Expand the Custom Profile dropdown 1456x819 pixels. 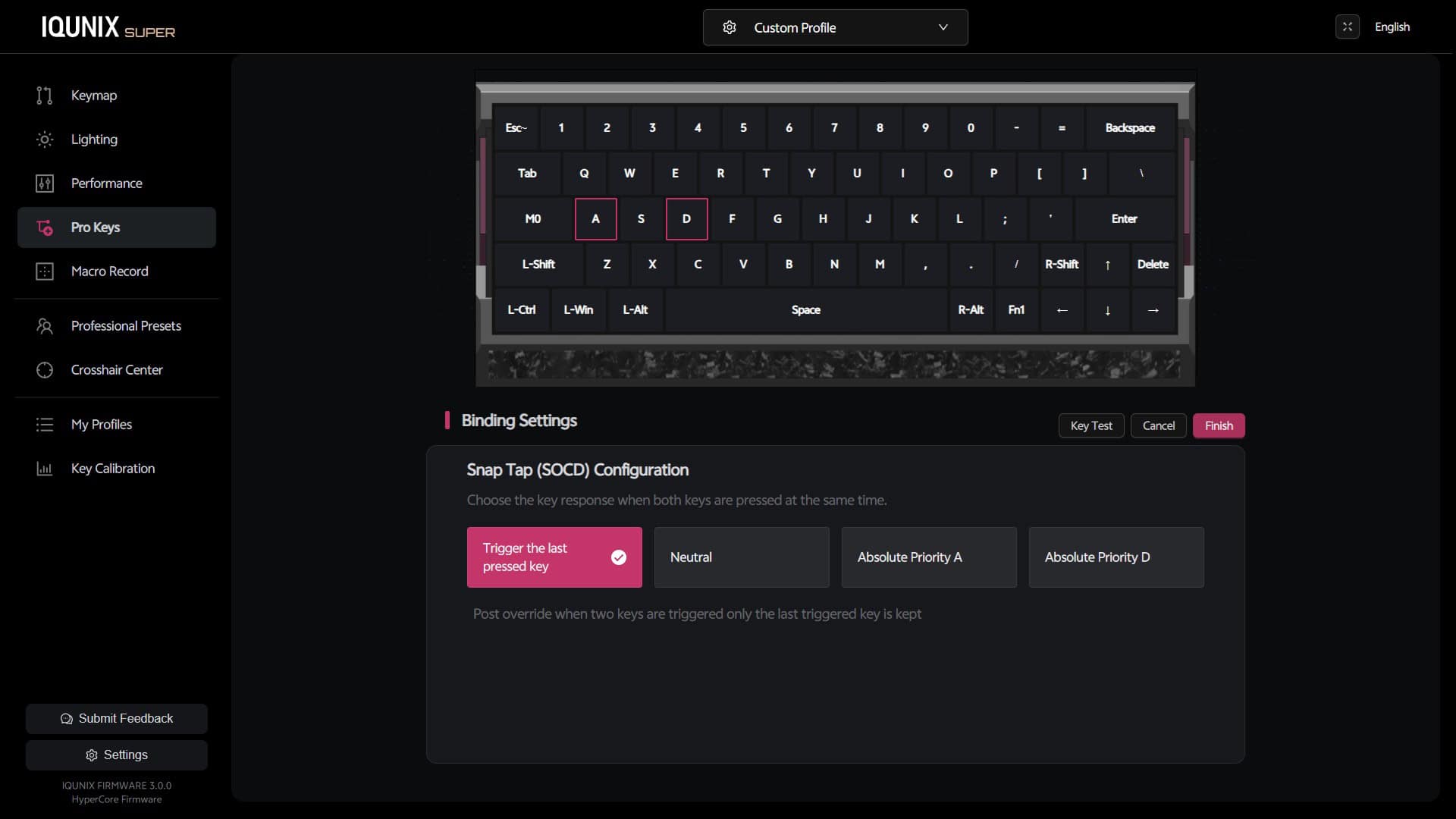pos(836,27)
